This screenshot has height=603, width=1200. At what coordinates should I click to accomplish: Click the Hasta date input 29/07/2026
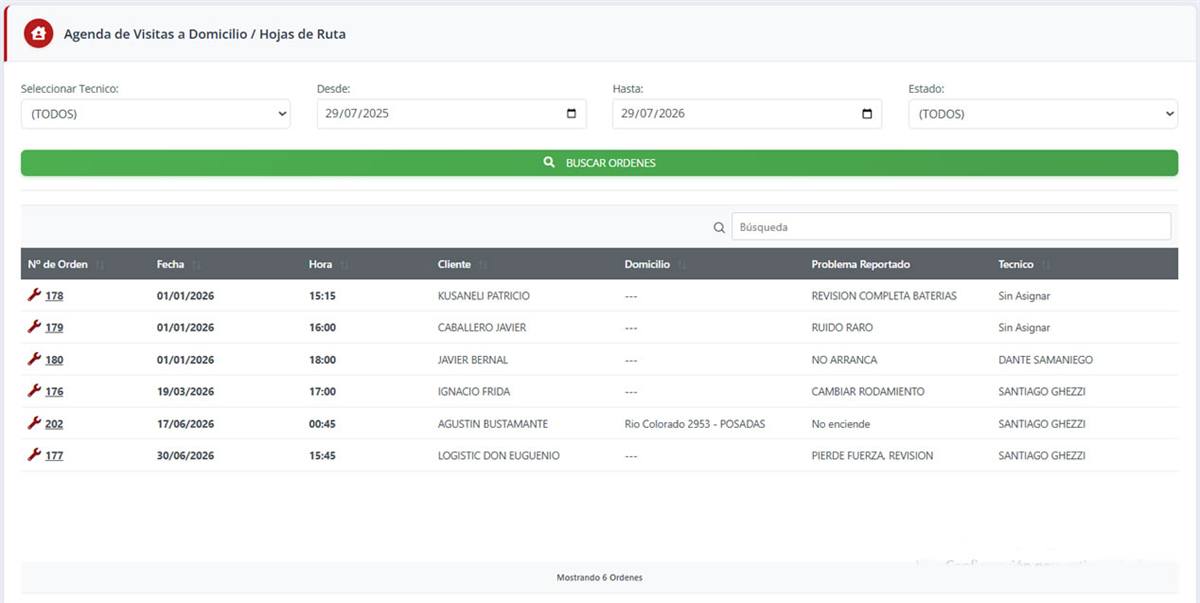coord(747,114)
